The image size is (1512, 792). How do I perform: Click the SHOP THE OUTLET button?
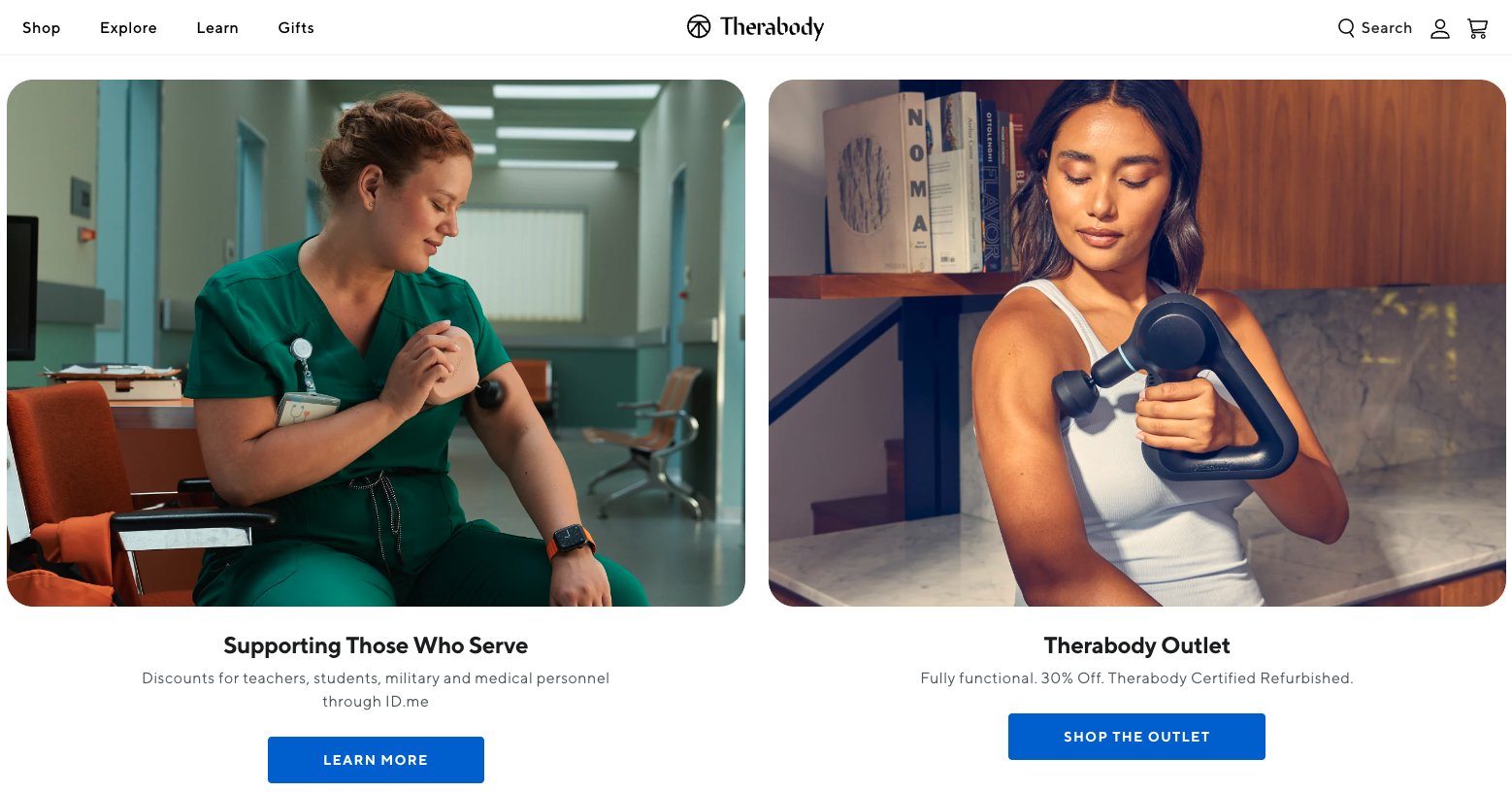click(1136, 737)
